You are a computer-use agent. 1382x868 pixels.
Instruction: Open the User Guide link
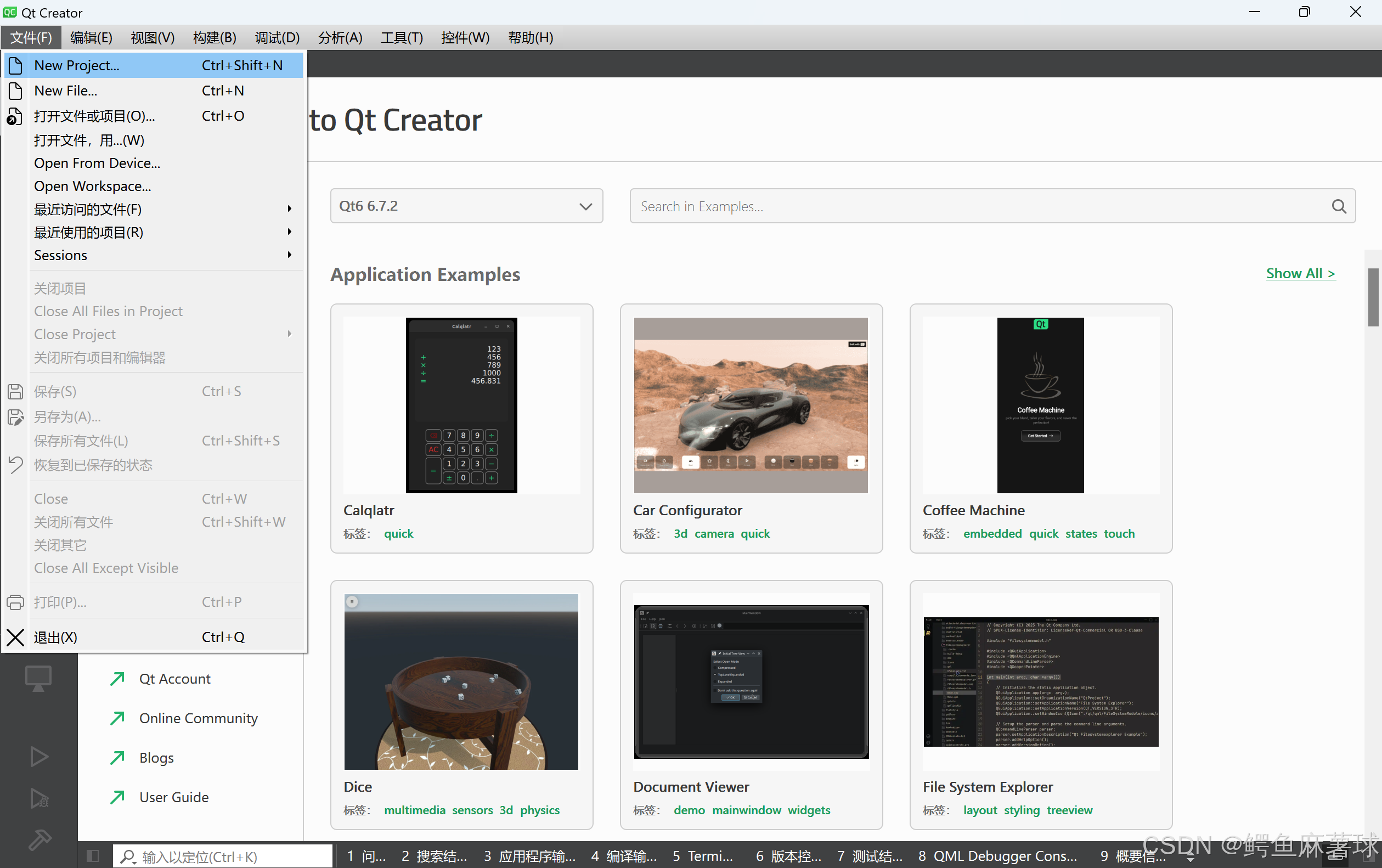pos(174,797)
